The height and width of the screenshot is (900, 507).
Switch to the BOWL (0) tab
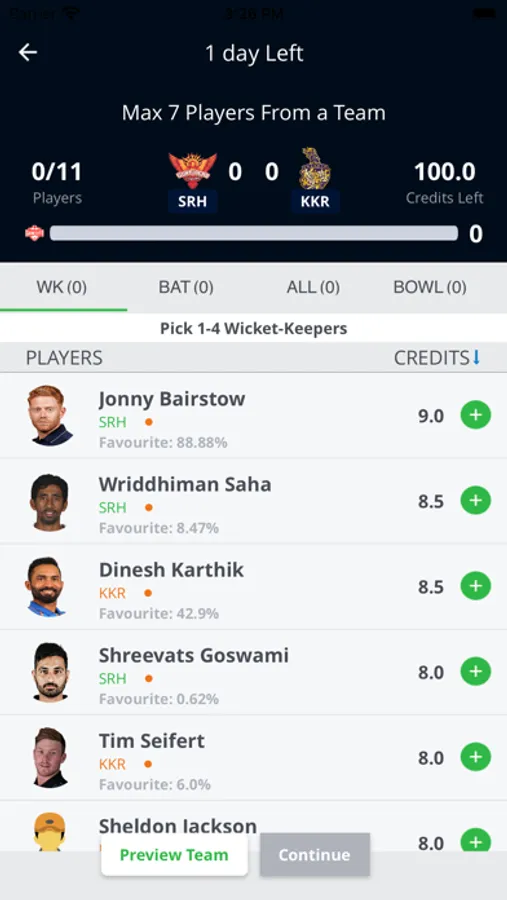[x=429, y=287]
